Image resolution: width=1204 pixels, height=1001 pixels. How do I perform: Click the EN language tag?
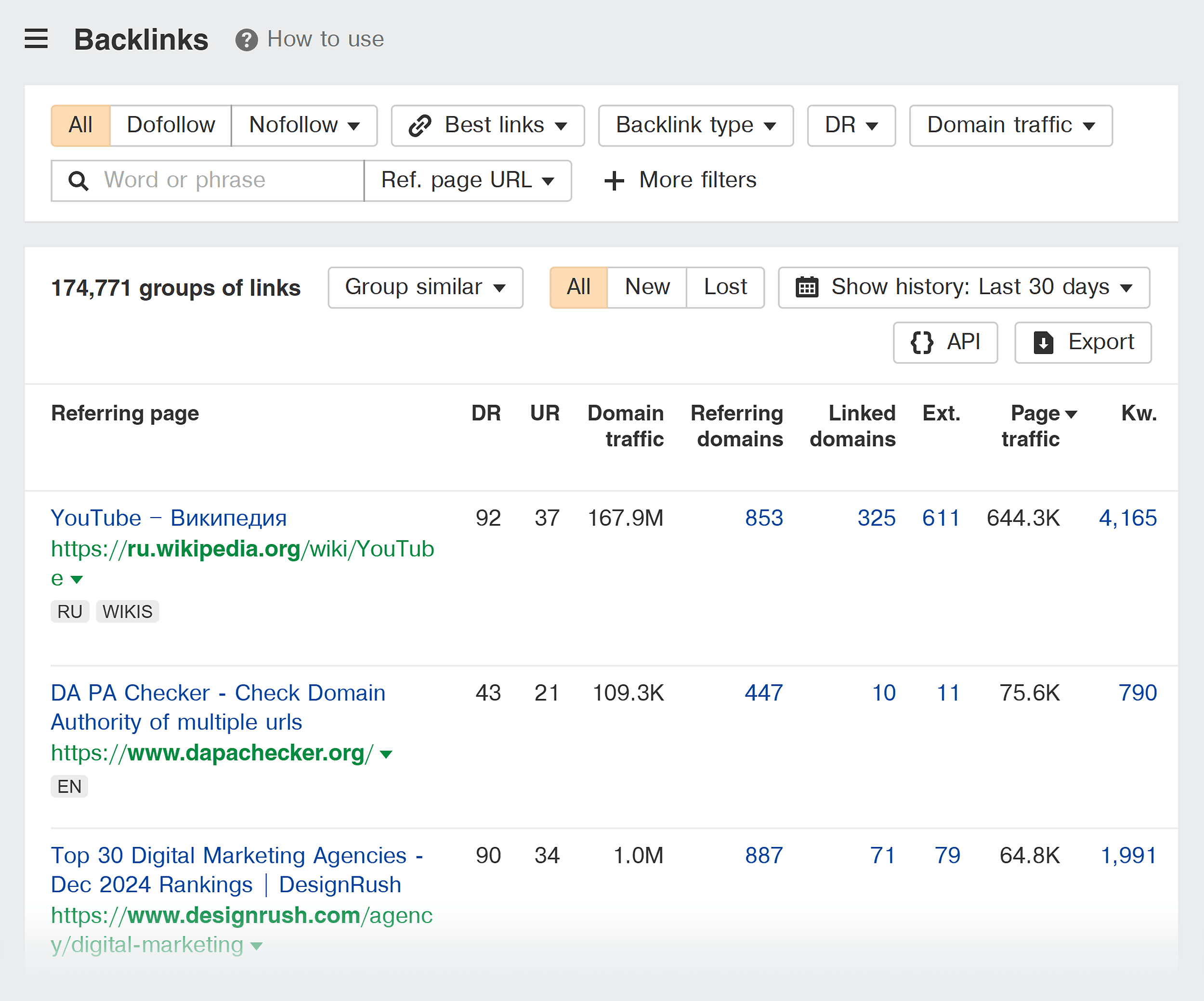click(69, 787)
